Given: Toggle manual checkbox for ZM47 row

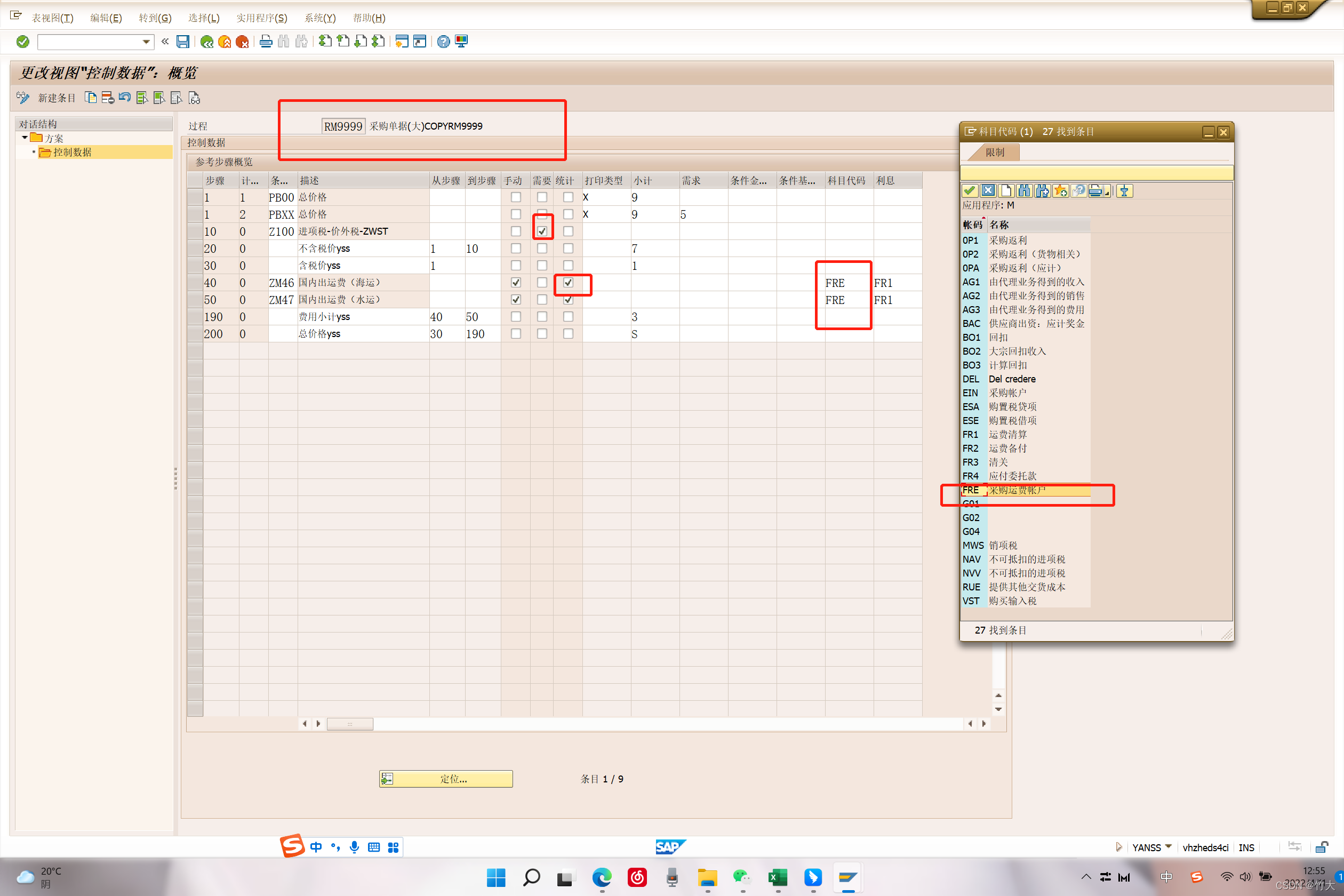Looking at the screenshot, I should (515, 299).
